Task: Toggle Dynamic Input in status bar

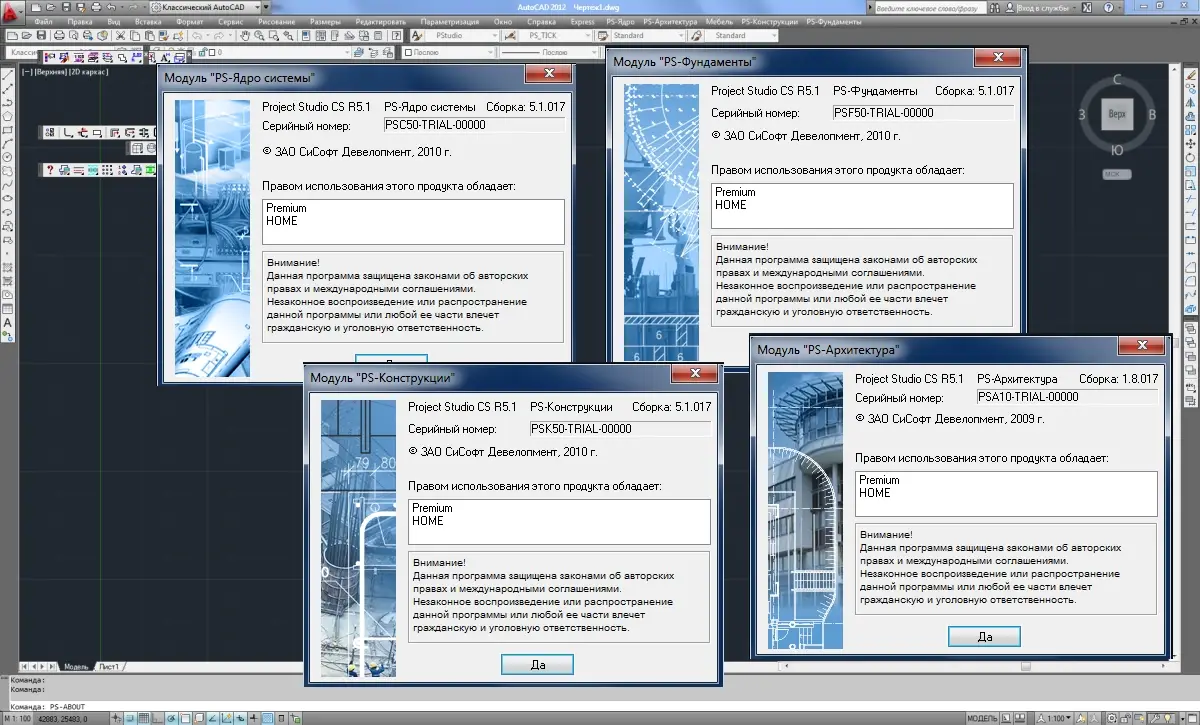Action: coord(240,719)
